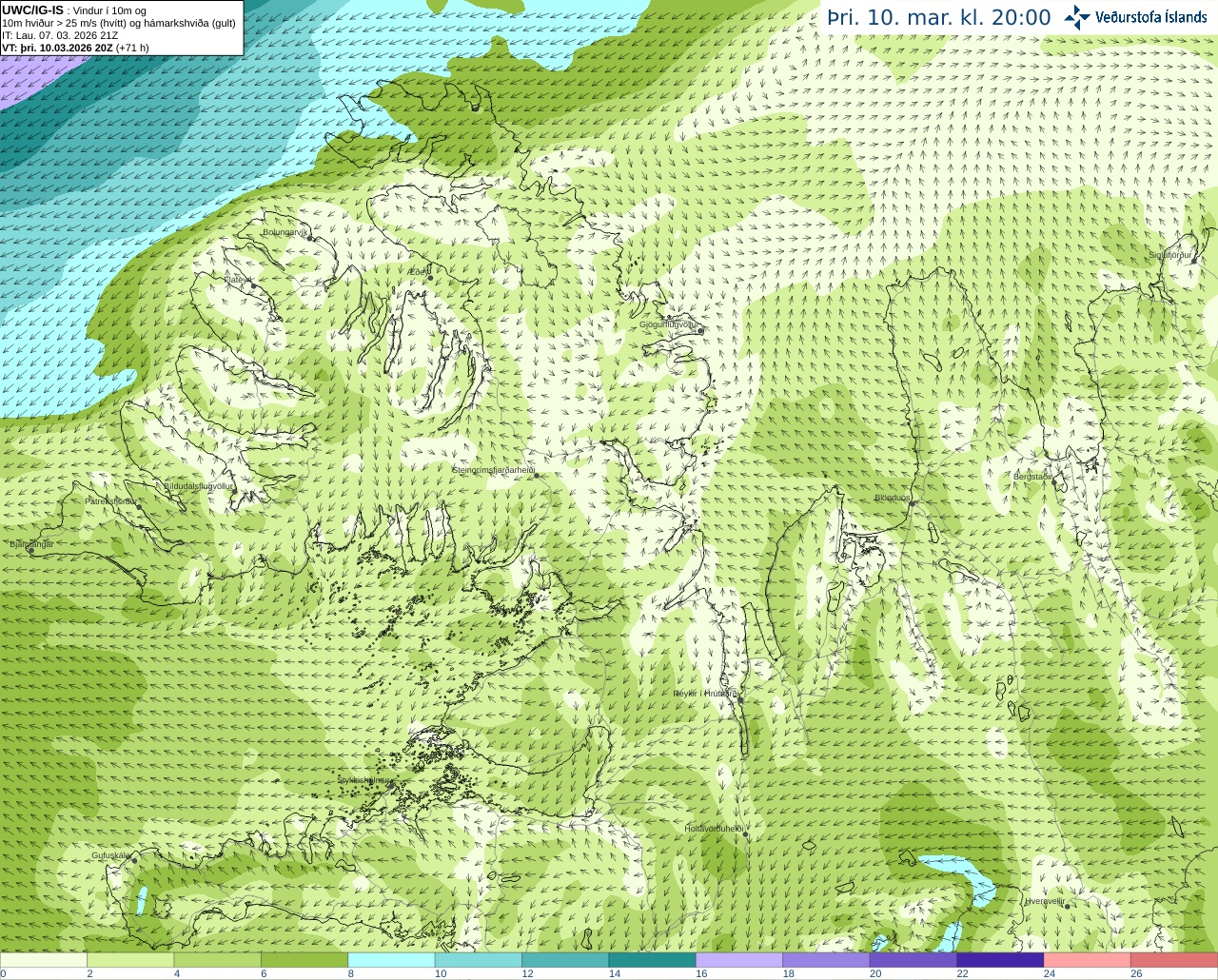Select the 10–12 m/s turquoise legend swatch
This screenshot has height=980, width=1218.
point(479,960)
